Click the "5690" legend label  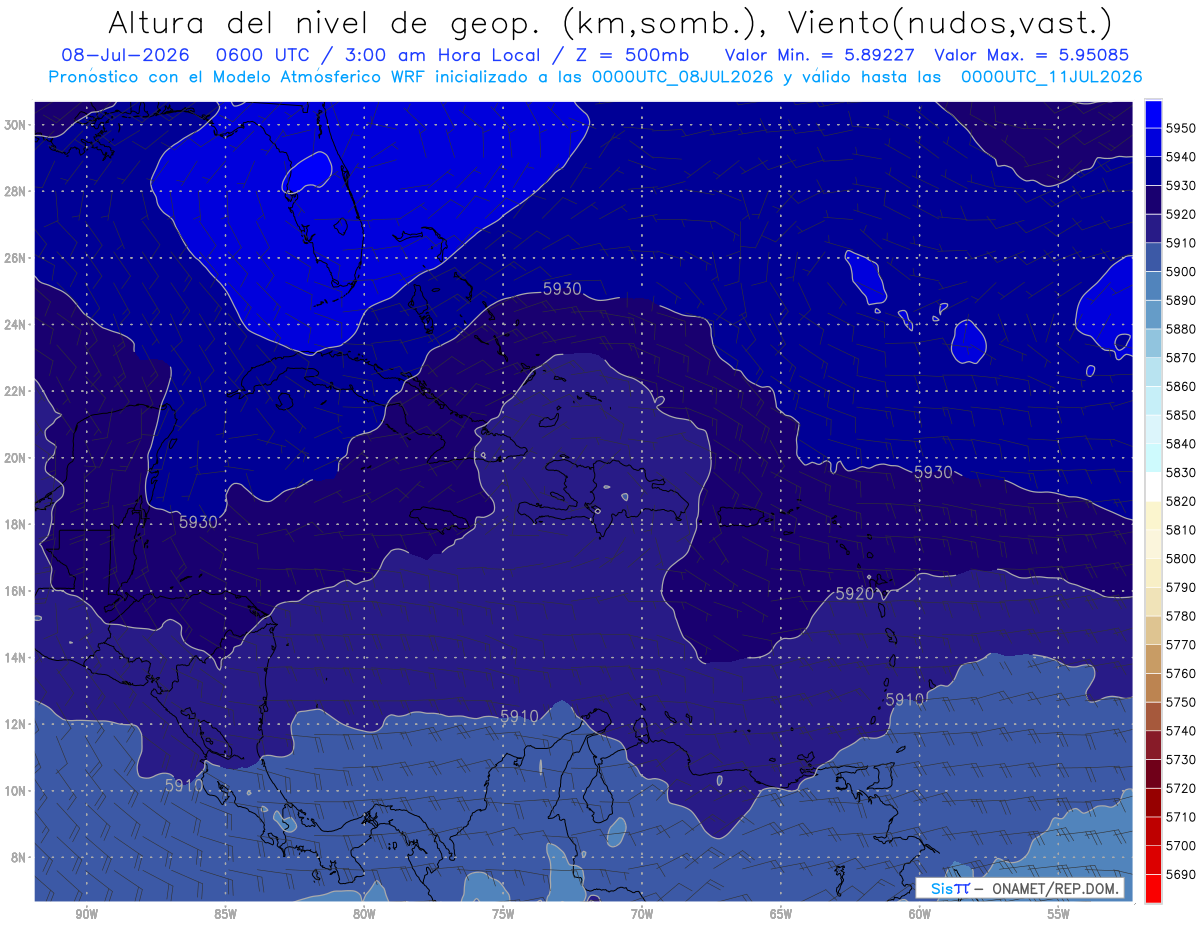pos(1180,874)
